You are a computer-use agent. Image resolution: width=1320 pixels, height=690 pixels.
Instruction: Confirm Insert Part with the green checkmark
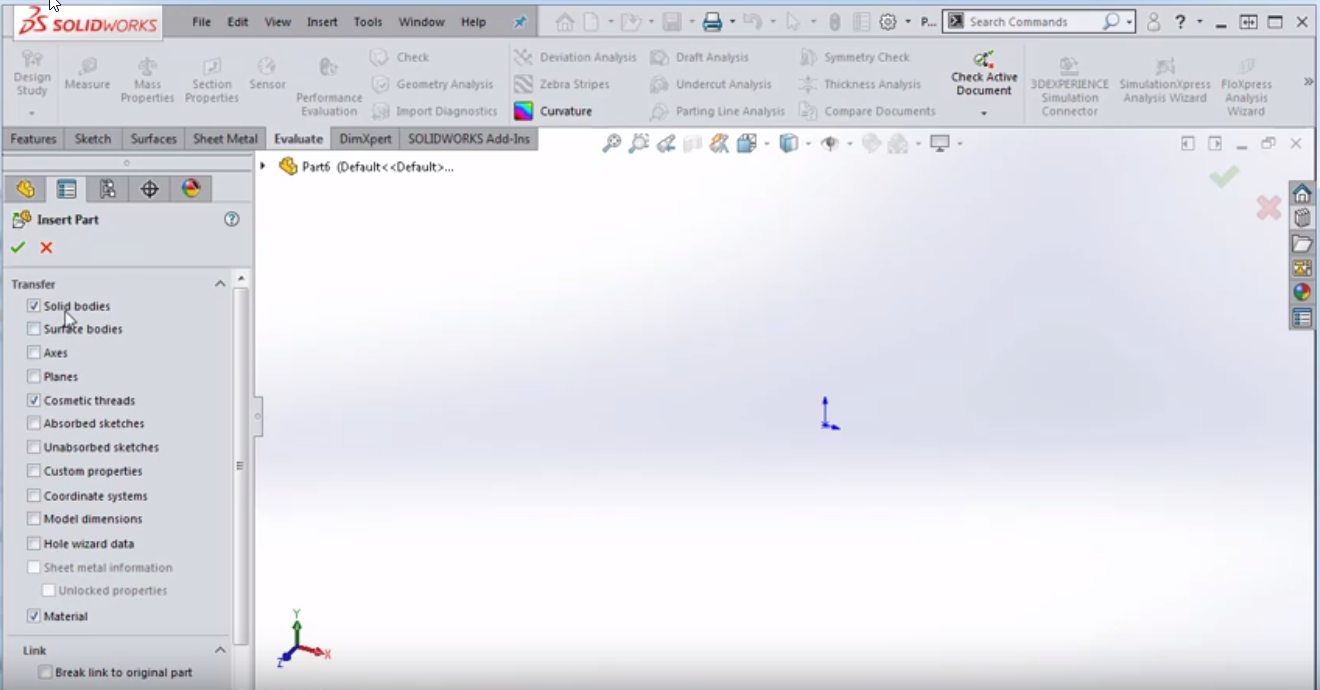(18, 248)
